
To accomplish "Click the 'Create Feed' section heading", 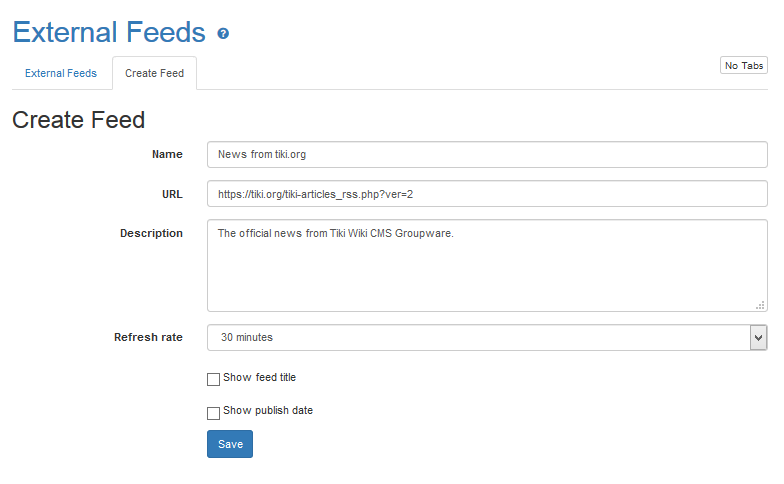I will (x=79, y=120).
